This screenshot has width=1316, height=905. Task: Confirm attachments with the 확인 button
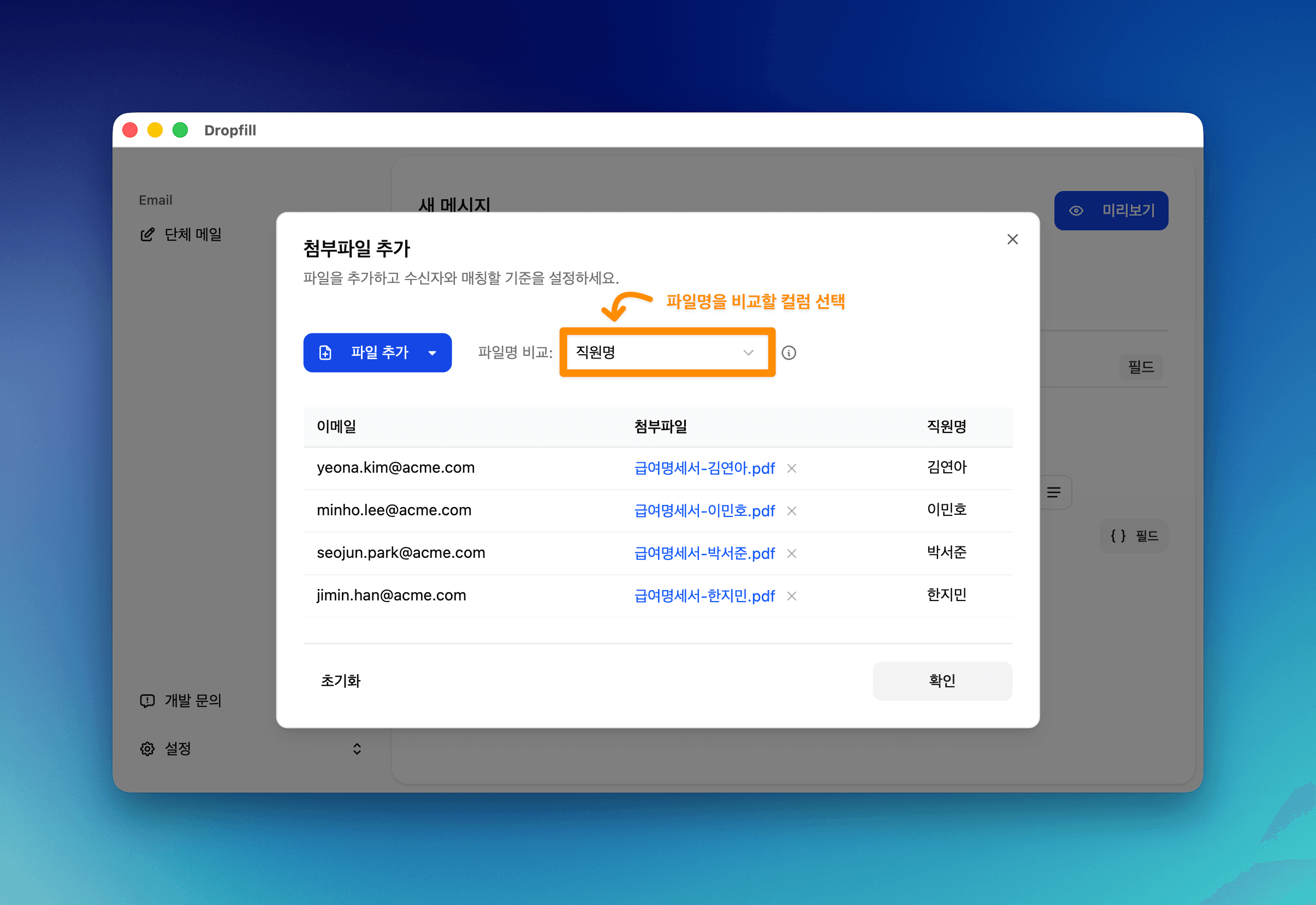pyautogui.click(x=941, y=681)
